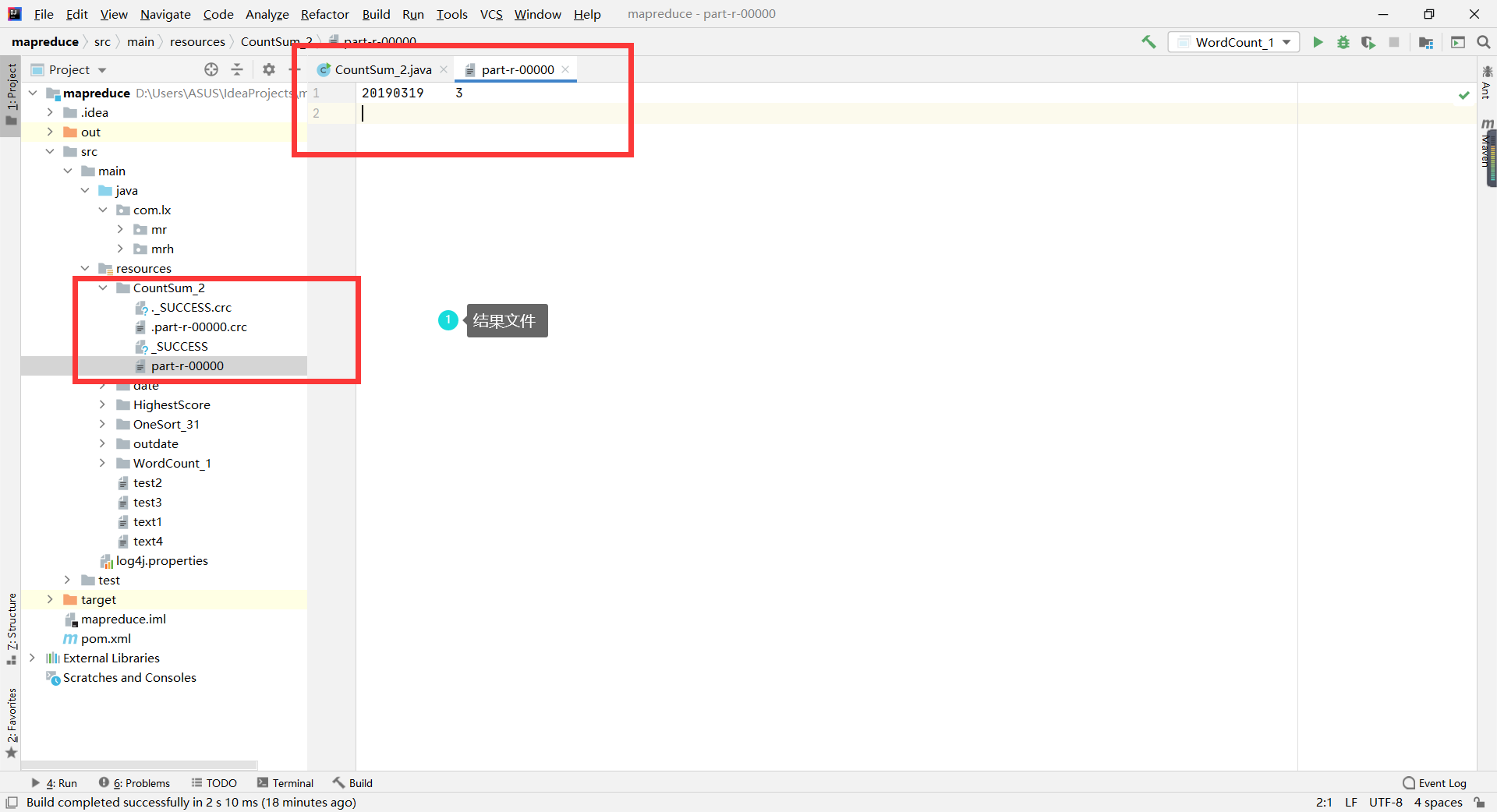Open the VCS menu
The width and height of the screenshot is (1497, 812).
tap(491, 14)
